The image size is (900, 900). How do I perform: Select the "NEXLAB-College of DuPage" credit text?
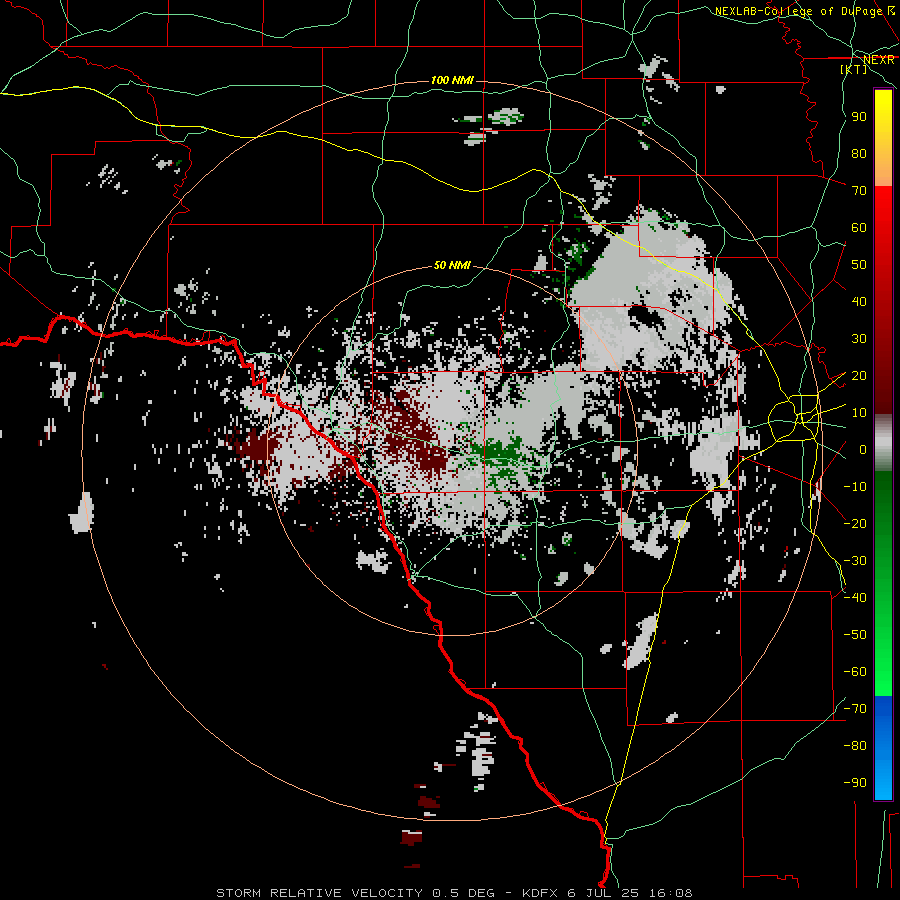coord(798,11)
